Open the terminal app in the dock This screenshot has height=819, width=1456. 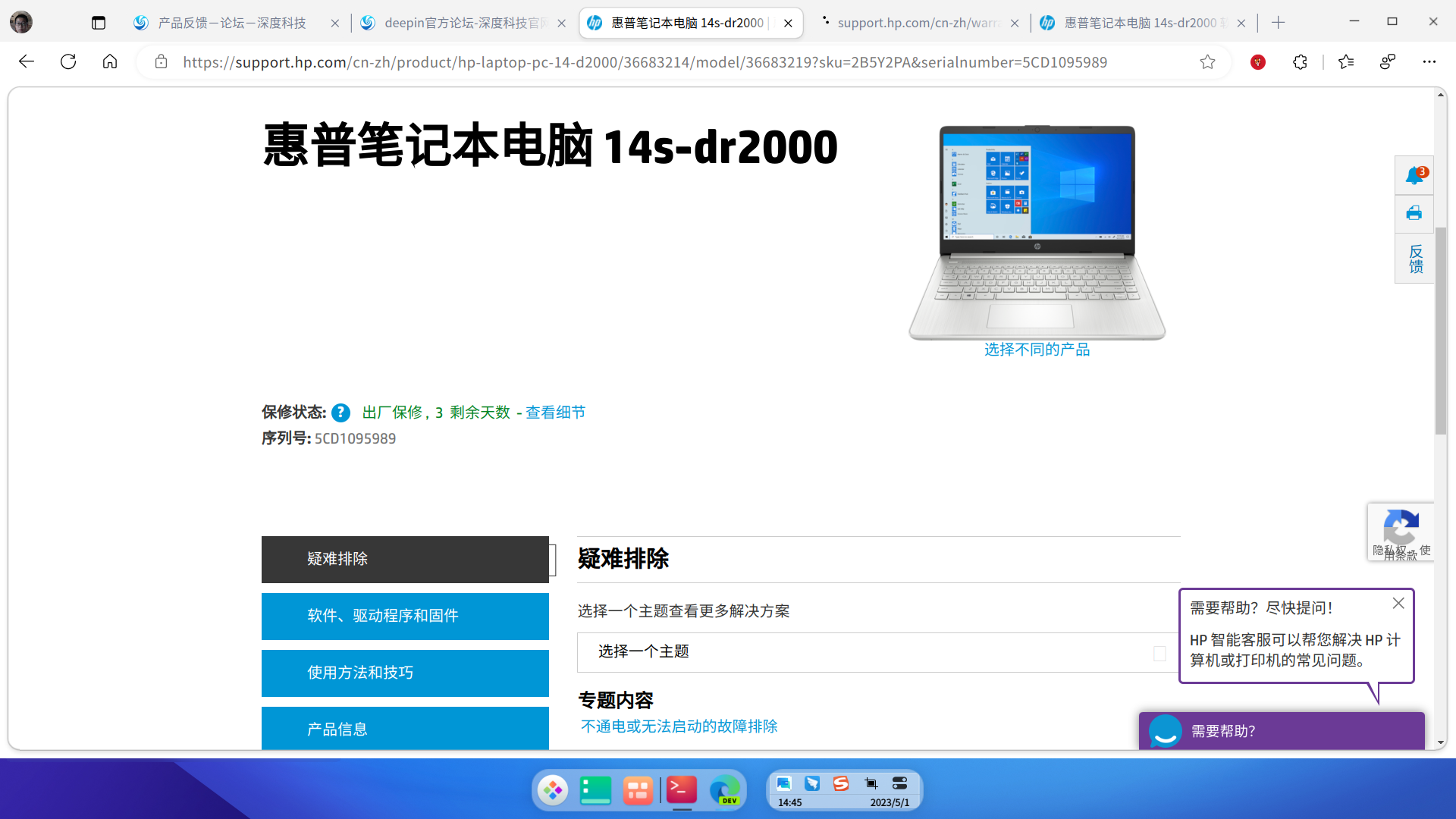click(681, 790)
